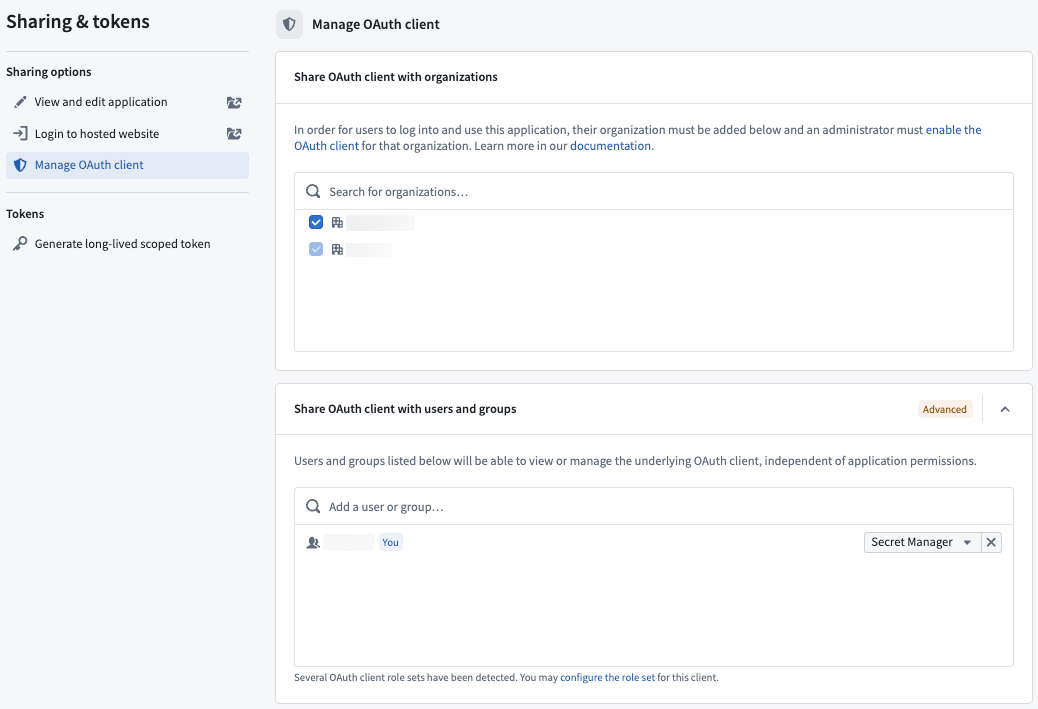The width and height of the screenshot is (1038, 709).
Task: Click the shield icon beside Manage OAuth client header
Action: coord(289,24)
